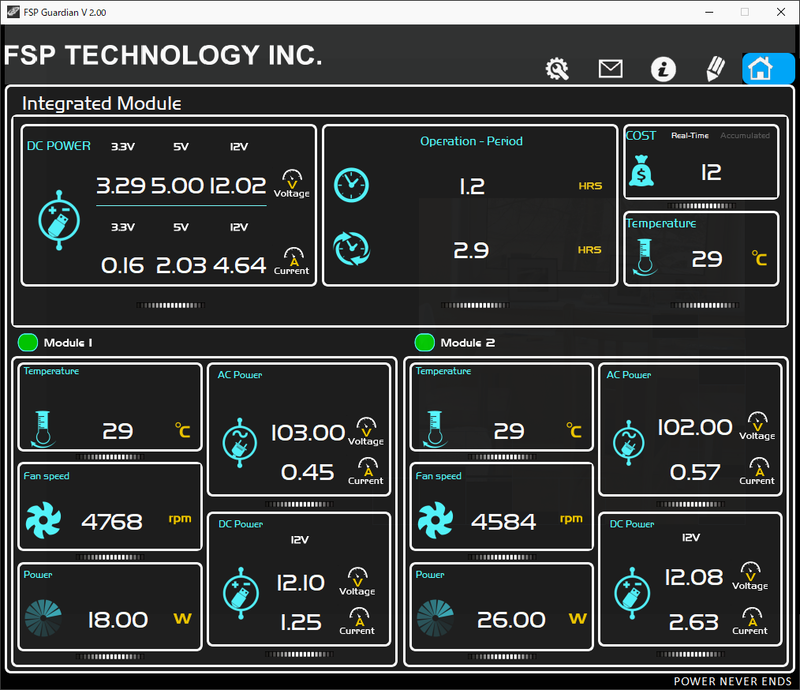The image size is (800, 690).
Task: Click the Operation - Period heading
Action: click(x=471, y=141)
